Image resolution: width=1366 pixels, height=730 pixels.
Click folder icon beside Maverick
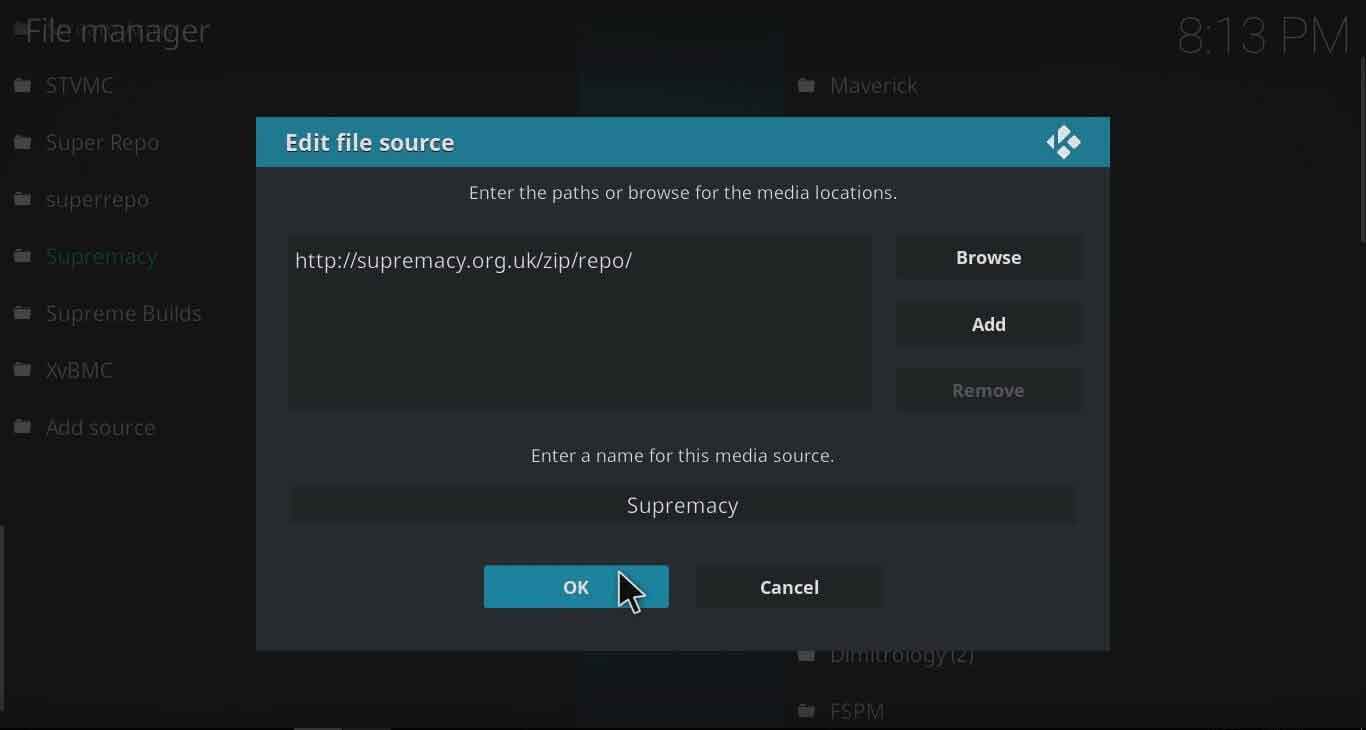pyautogui.click(x=806, y=86)
